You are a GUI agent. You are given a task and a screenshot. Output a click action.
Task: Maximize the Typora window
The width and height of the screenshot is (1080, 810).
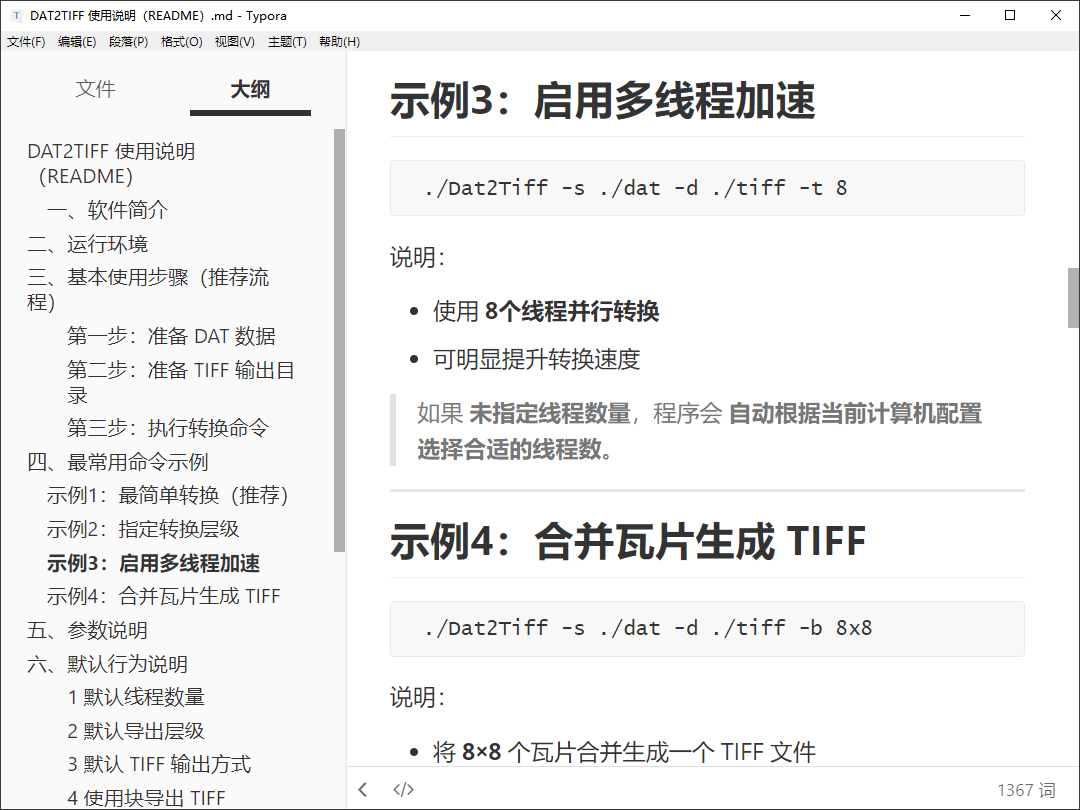1010,15
